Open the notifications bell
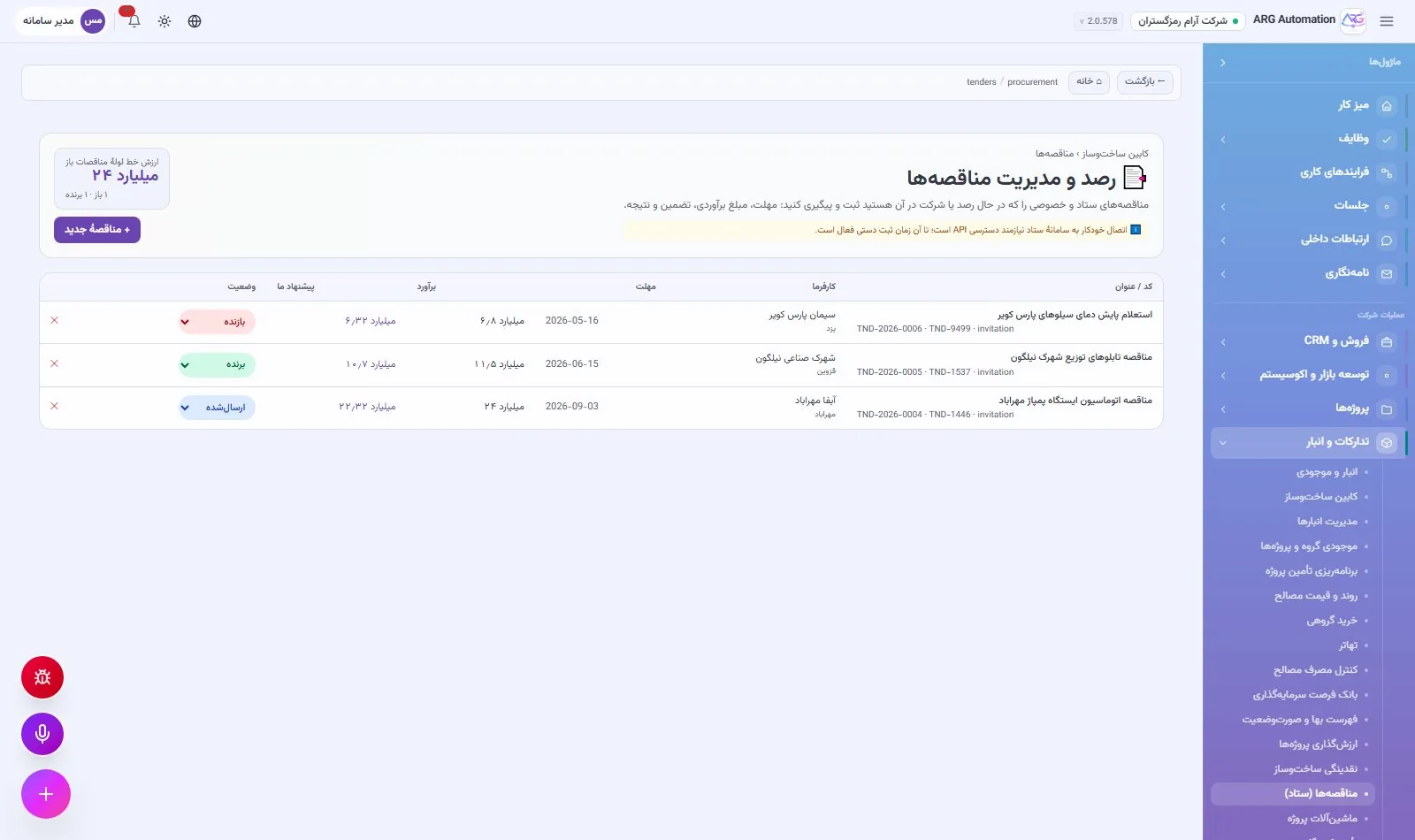Screen dimensions: 1415x840 [x=134, y=21]
